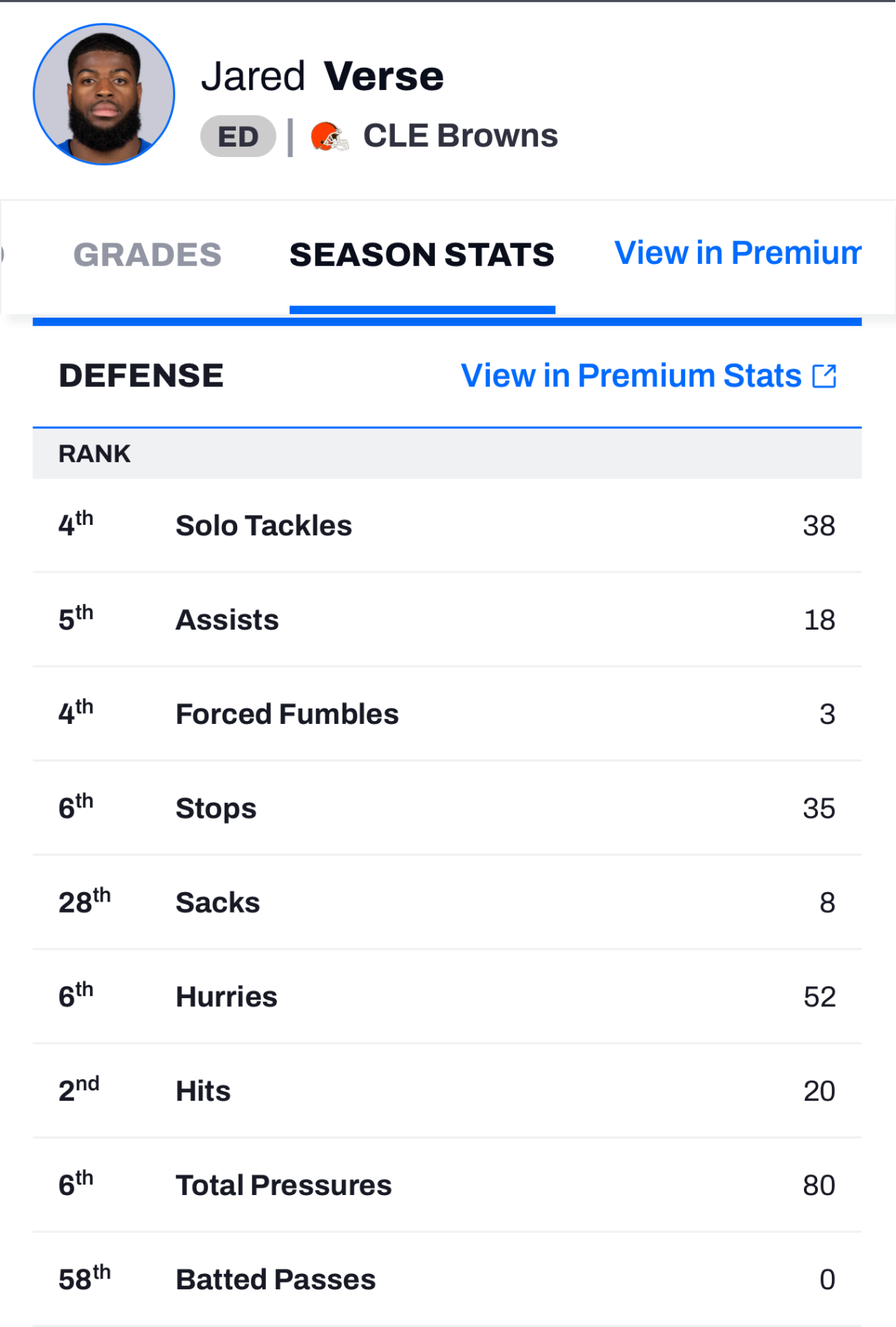Screen dimensions: 896x1327
Task: Select the Total Pressures row
Action: click(x=447, y=1186)
